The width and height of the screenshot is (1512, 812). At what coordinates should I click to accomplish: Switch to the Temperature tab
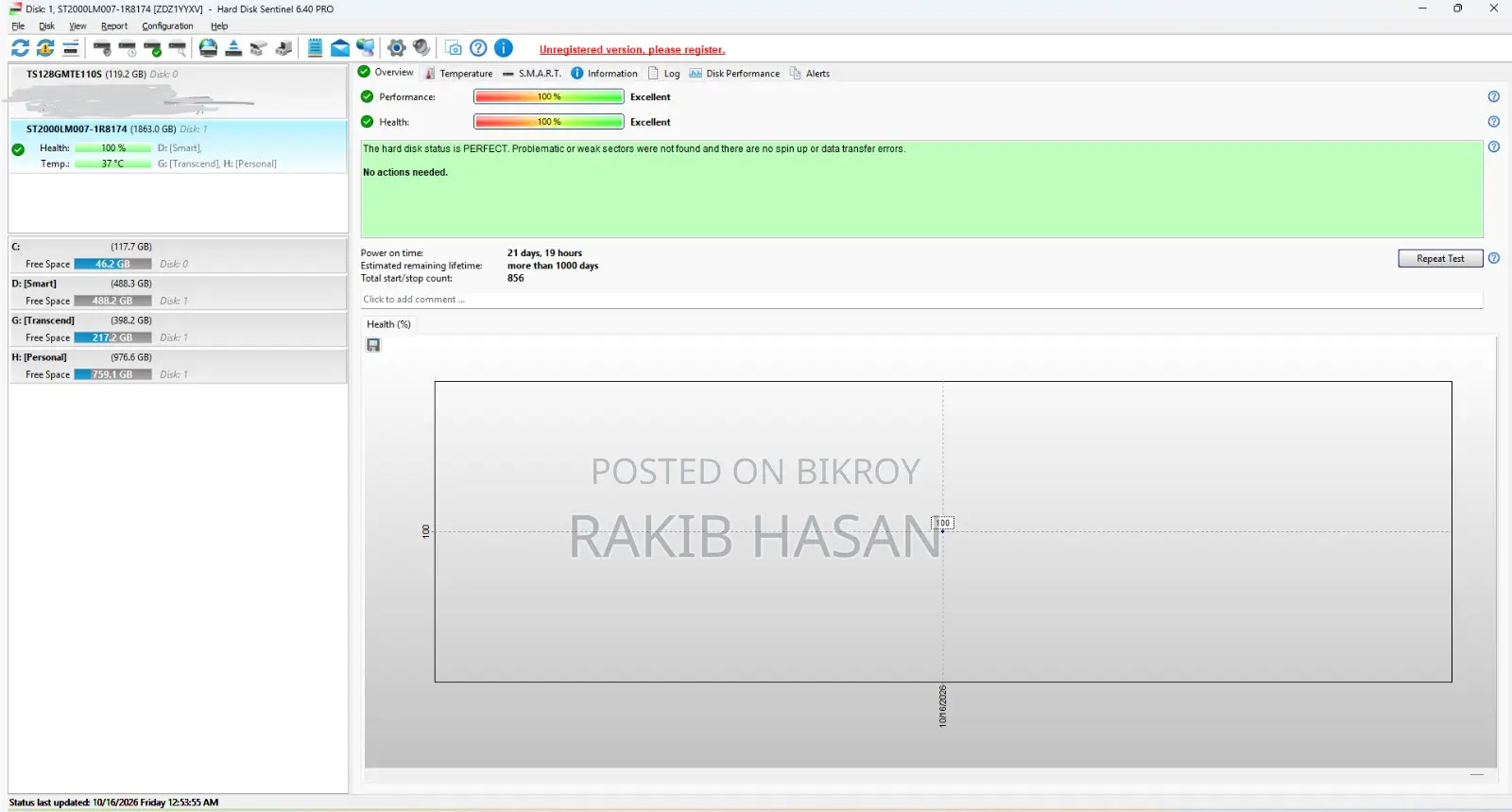click(x=459, y=73)
